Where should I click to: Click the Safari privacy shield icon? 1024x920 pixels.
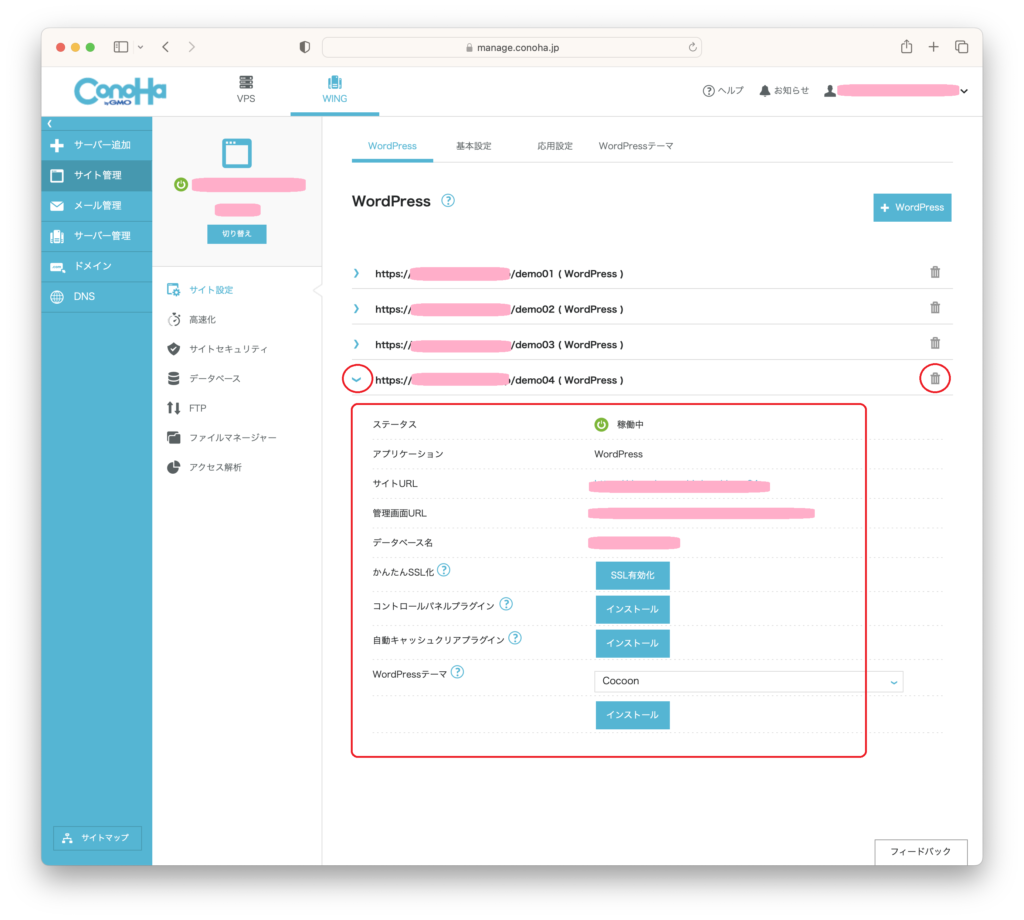304,47
